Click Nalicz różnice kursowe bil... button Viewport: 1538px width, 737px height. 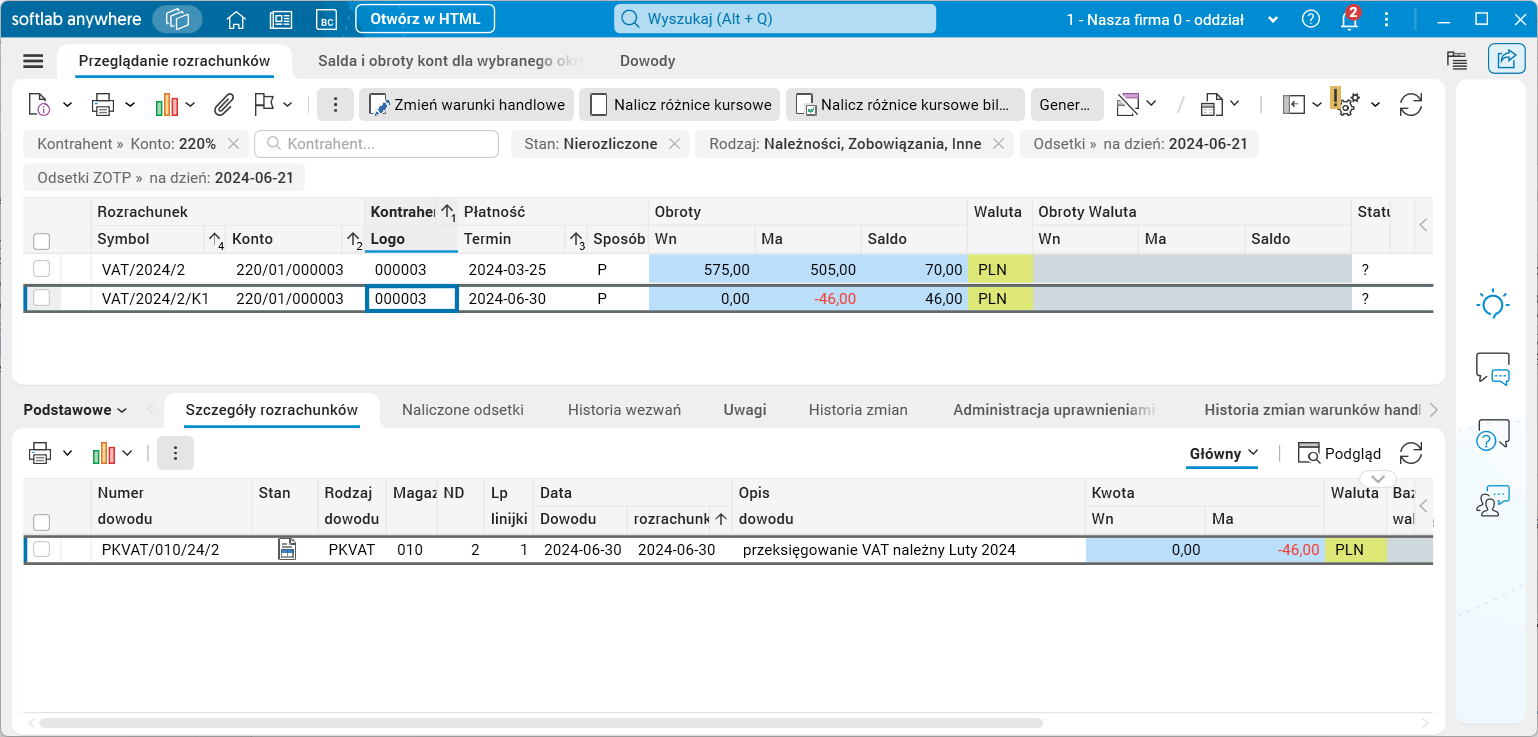tap(905, 104)
